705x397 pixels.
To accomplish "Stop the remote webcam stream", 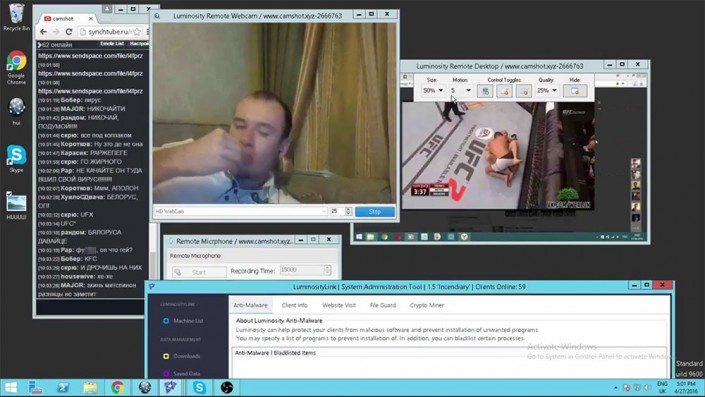I will tap(375, 211).
